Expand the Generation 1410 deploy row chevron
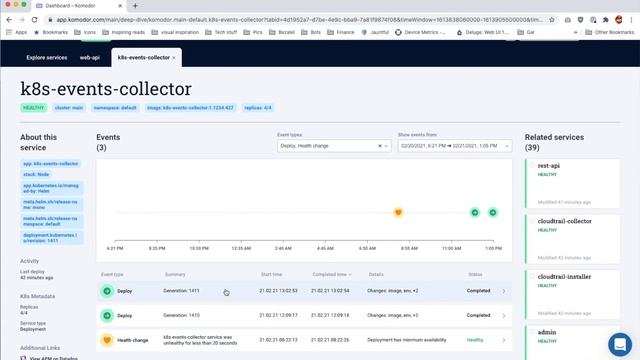Screen dimensions: 640x360 (x=504, y=316)
